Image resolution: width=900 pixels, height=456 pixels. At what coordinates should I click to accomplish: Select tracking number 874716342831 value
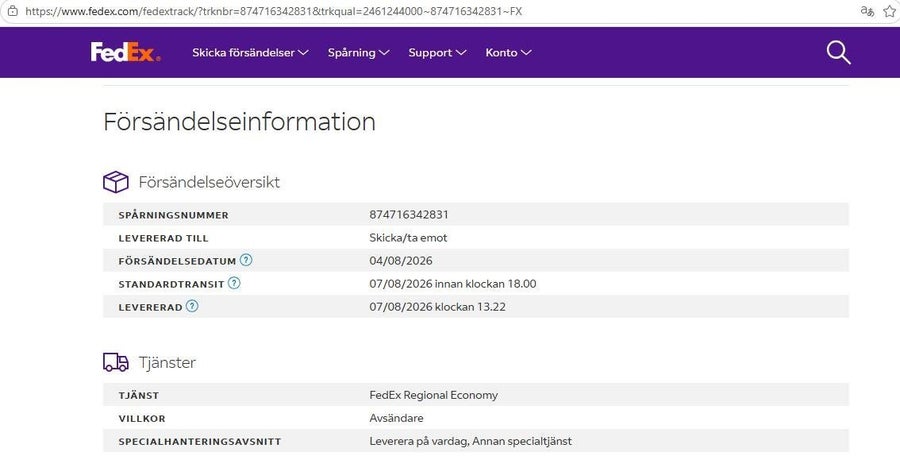[409, 215]
